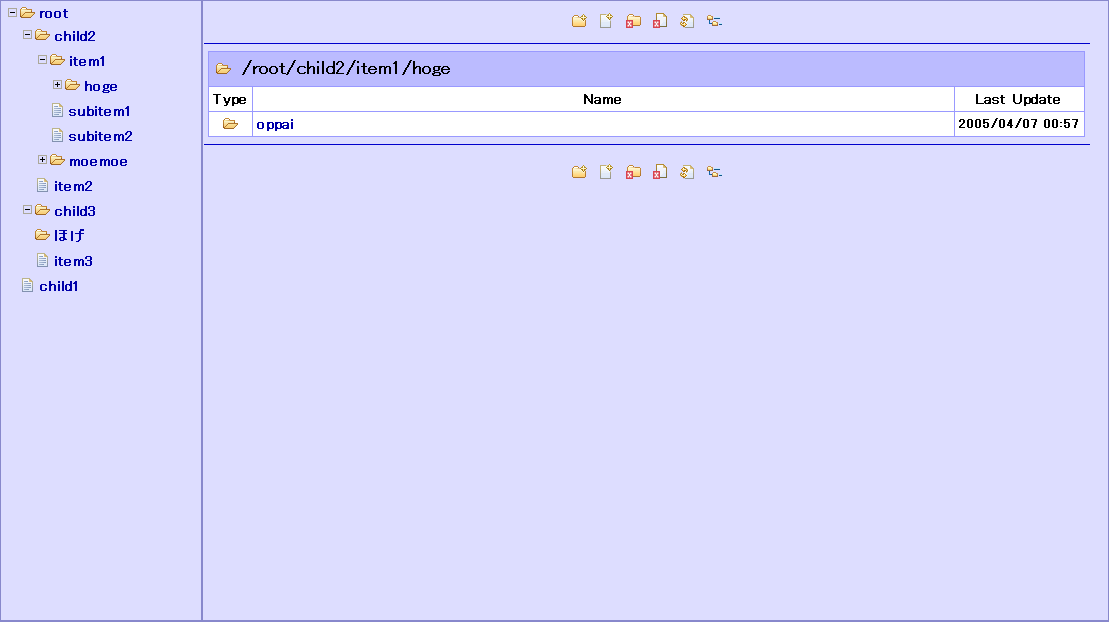This screenshot has width=1109, height=622.
Task: Expand the moemoe folder node
Action: click(43, 160)
